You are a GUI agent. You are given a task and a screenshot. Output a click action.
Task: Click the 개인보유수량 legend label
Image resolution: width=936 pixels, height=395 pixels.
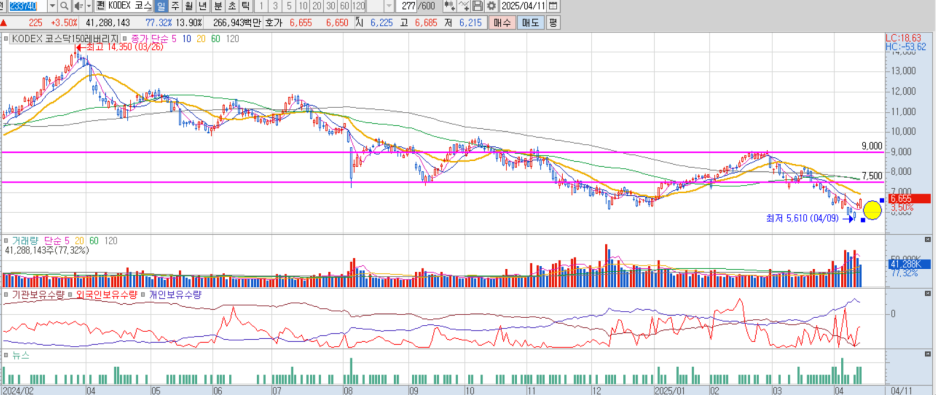[175, 294]
